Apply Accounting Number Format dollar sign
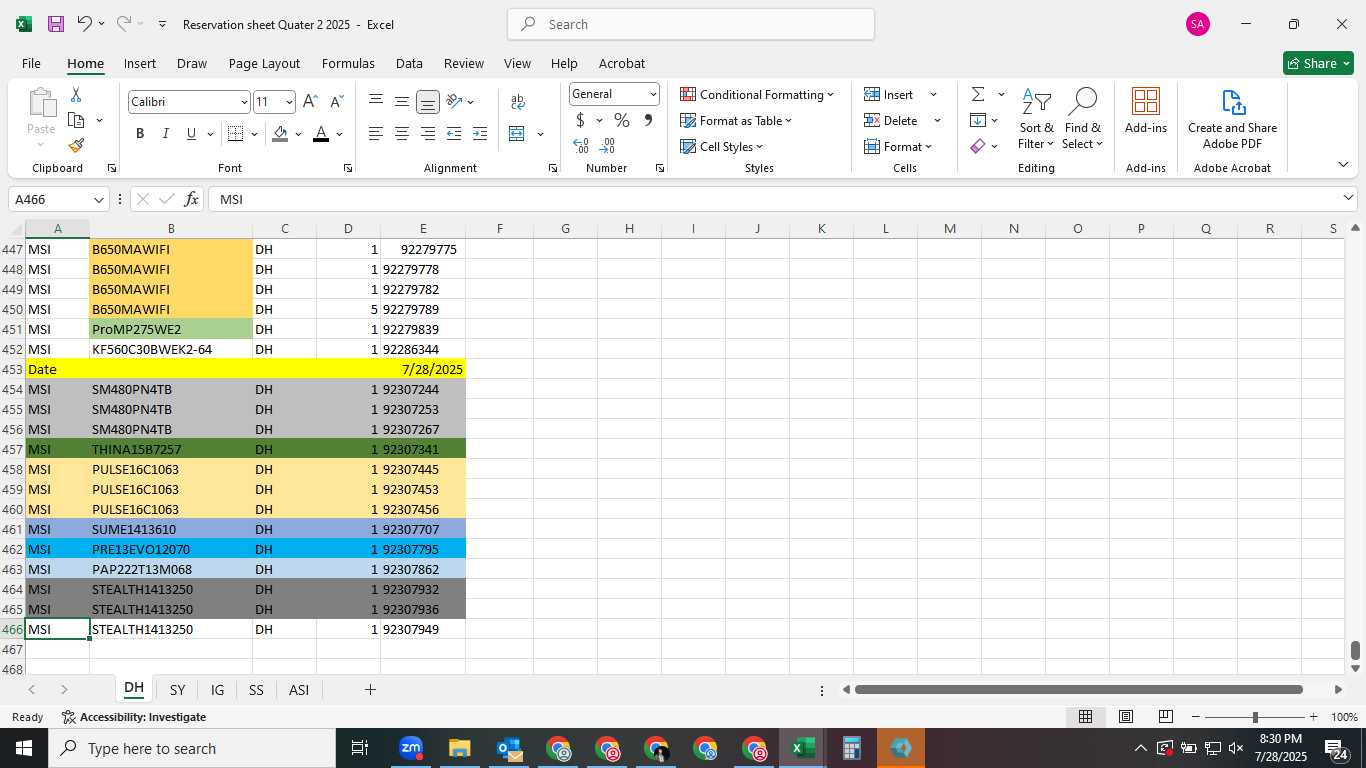The width and height of the screenshot is (1366, 768). click(x=580, y=120)
